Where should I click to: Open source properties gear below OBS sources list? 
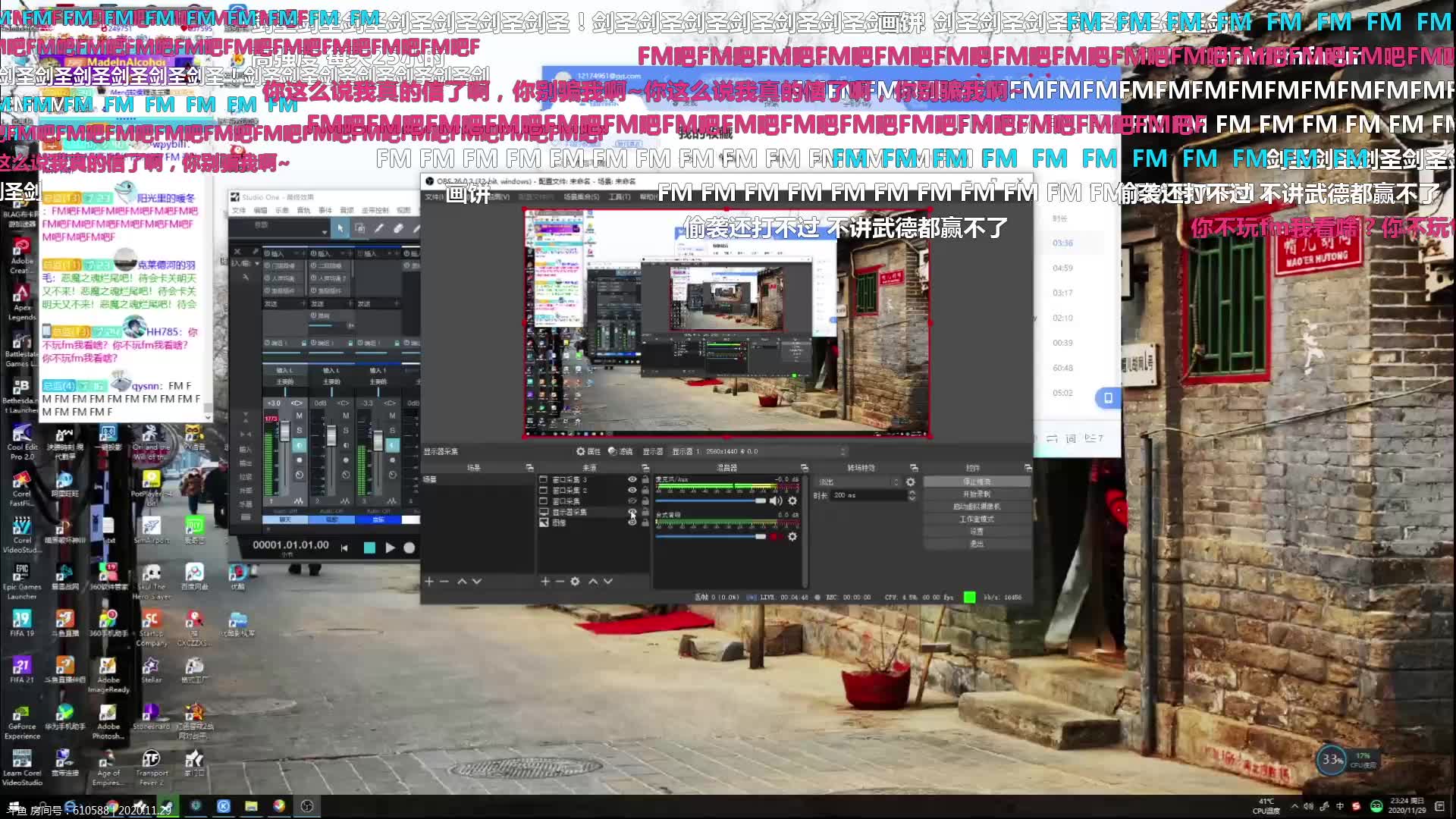pos(575,582)
